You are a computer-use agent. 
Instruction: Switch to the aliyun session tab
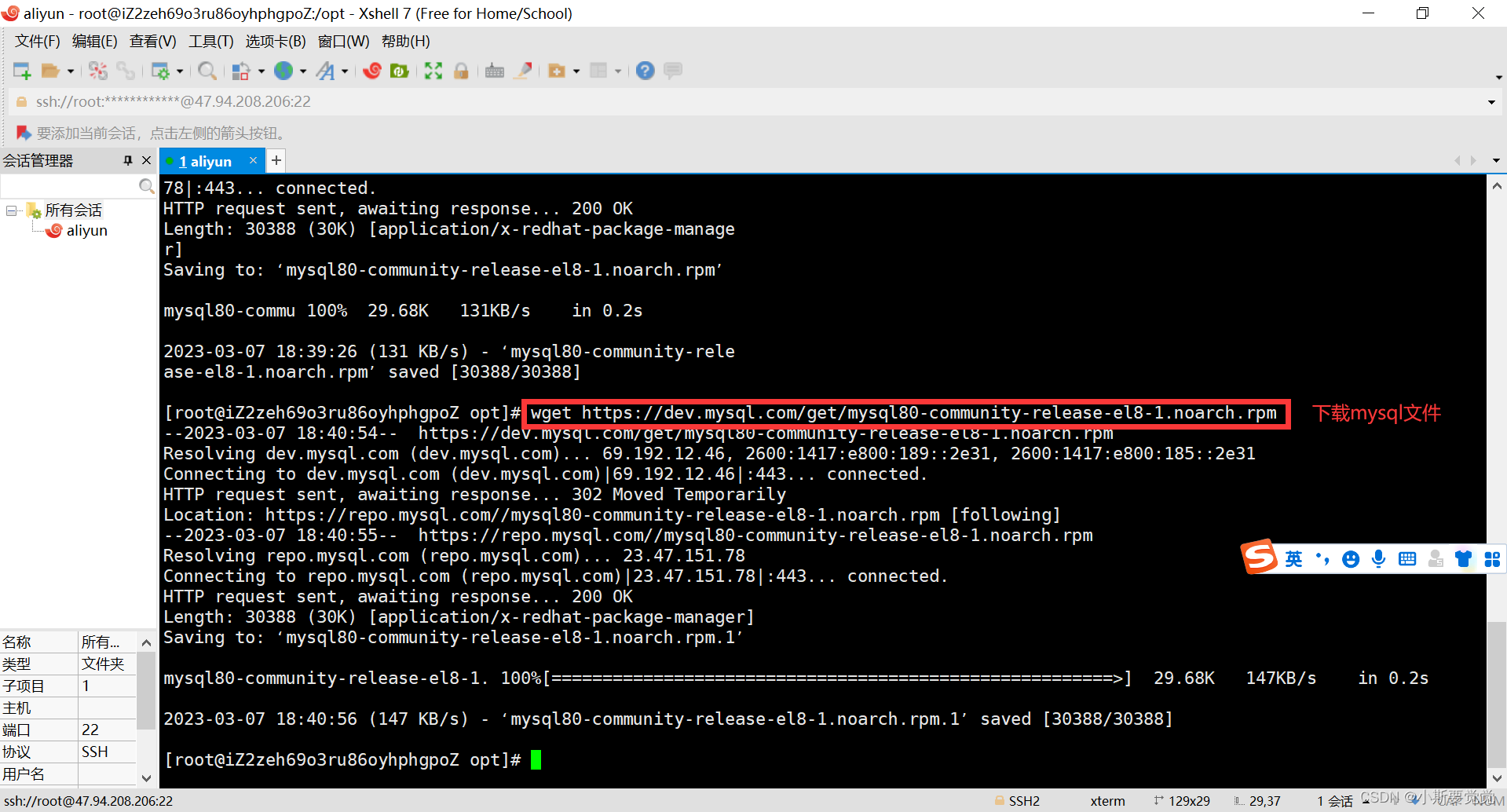[x=206, y=161]
